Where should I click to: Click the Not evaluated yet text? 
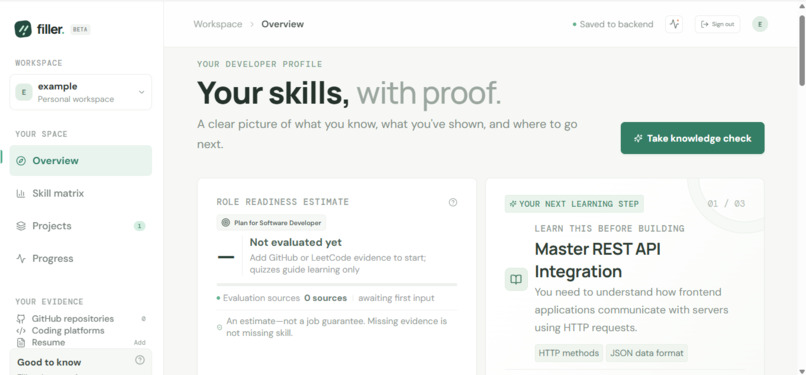point(296,242)
